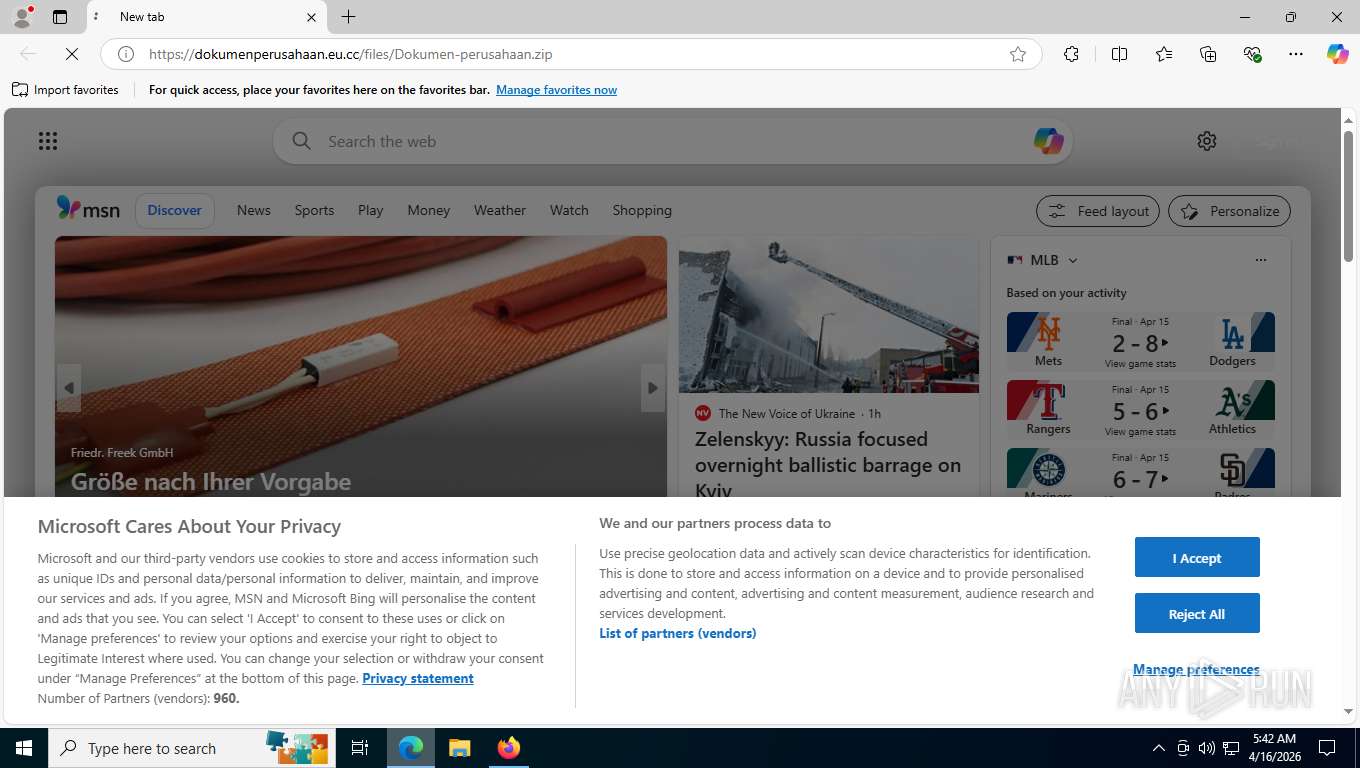Focus the Search the web field

pos(672,141)
